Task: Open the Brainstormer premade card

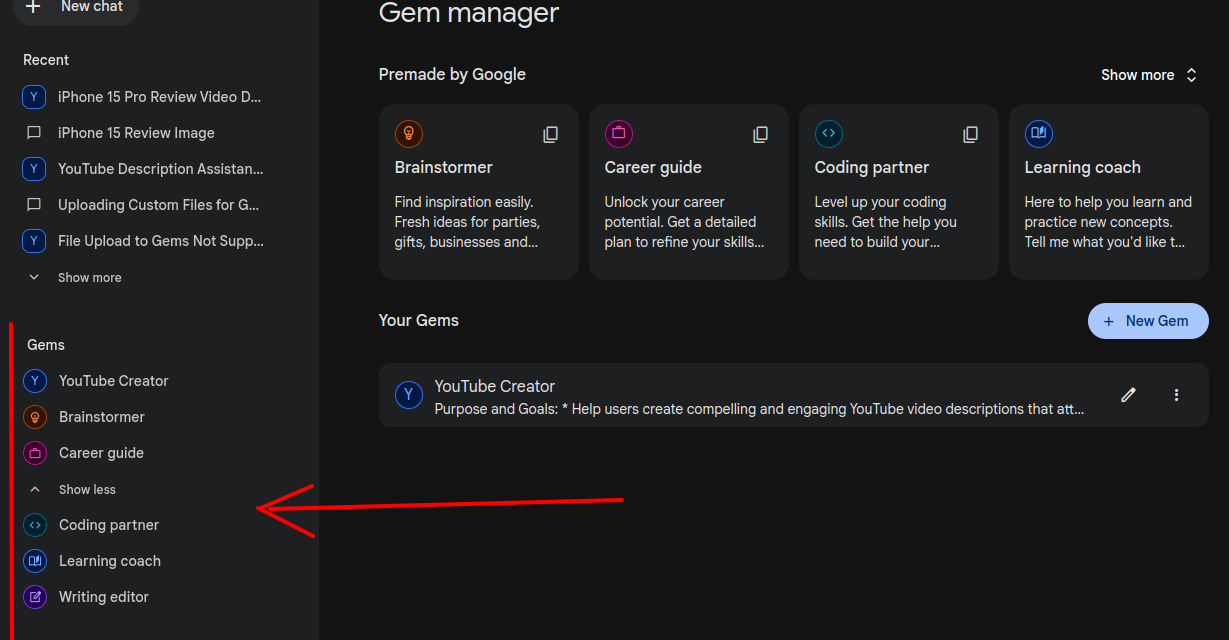Action: click(x=479, y=192)
